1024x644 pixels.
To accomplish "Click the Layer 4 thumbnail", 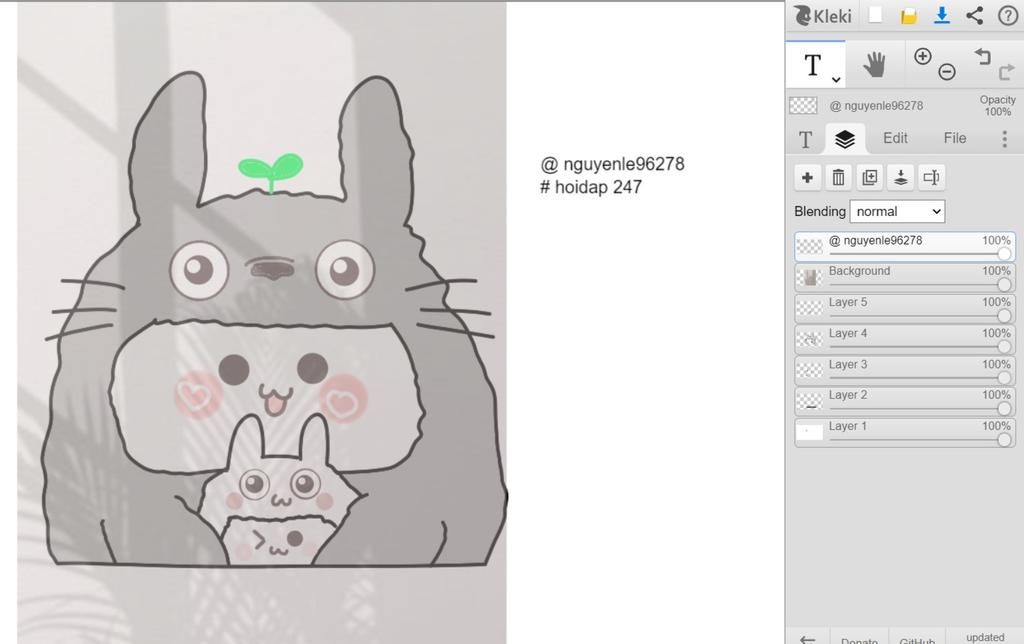I will [x=810, y=340].
